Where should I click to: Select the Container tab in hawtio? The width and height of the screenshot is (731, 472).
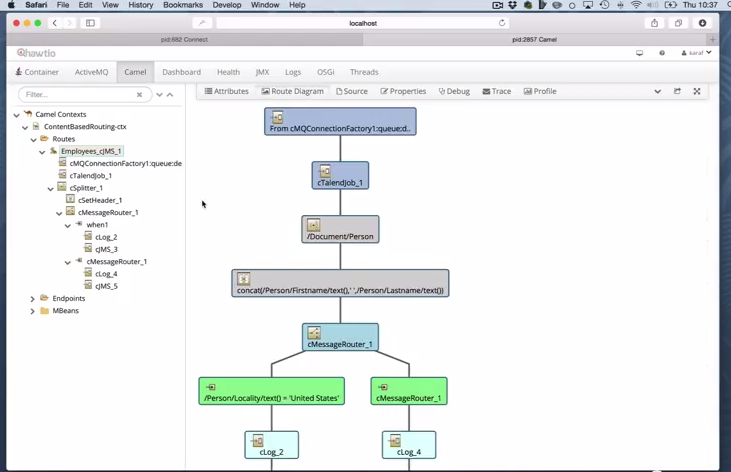tap(37, 72)
